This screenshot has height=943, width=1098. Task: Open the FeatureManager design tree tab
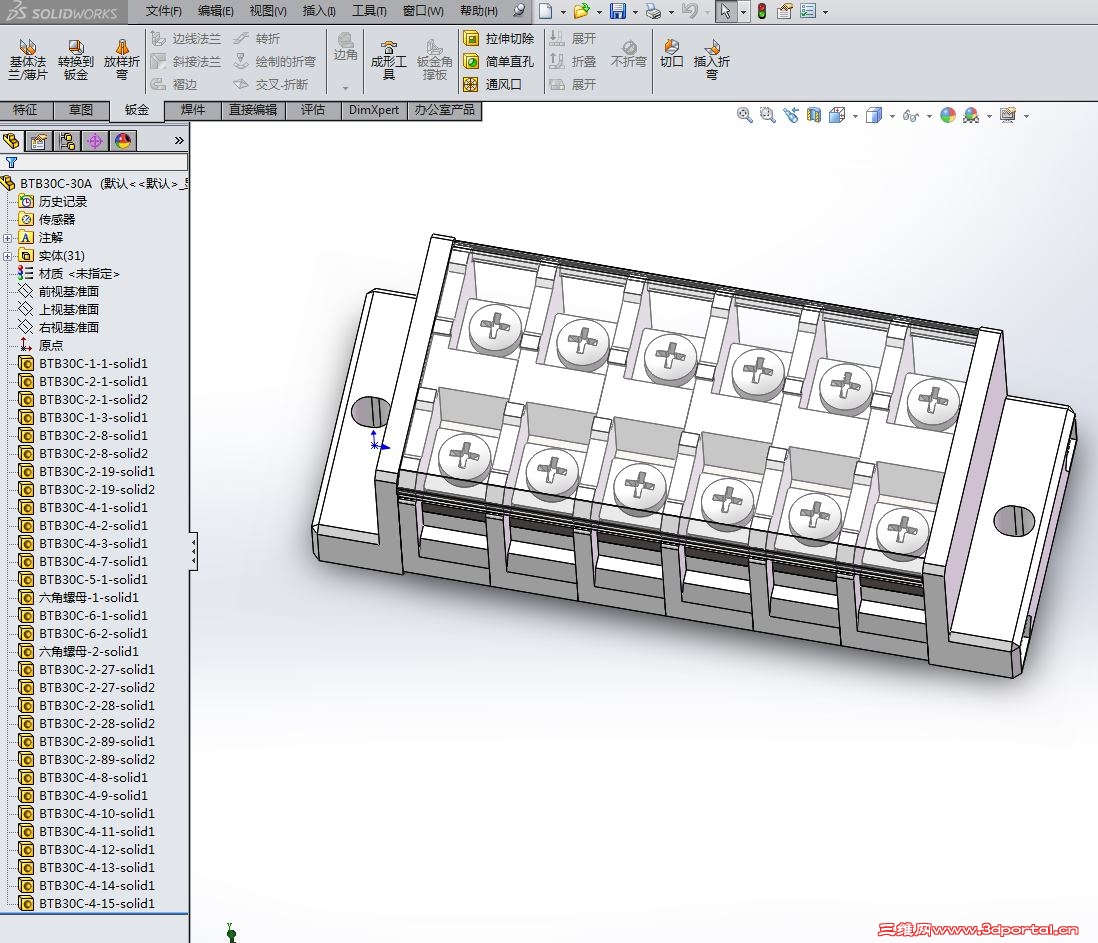(11, 141)
